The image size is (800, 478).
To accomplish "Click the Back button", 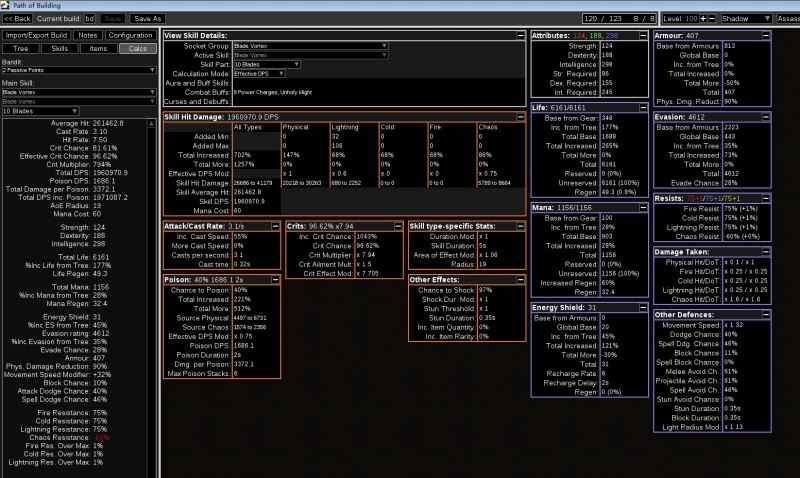I will click(17, 18).
